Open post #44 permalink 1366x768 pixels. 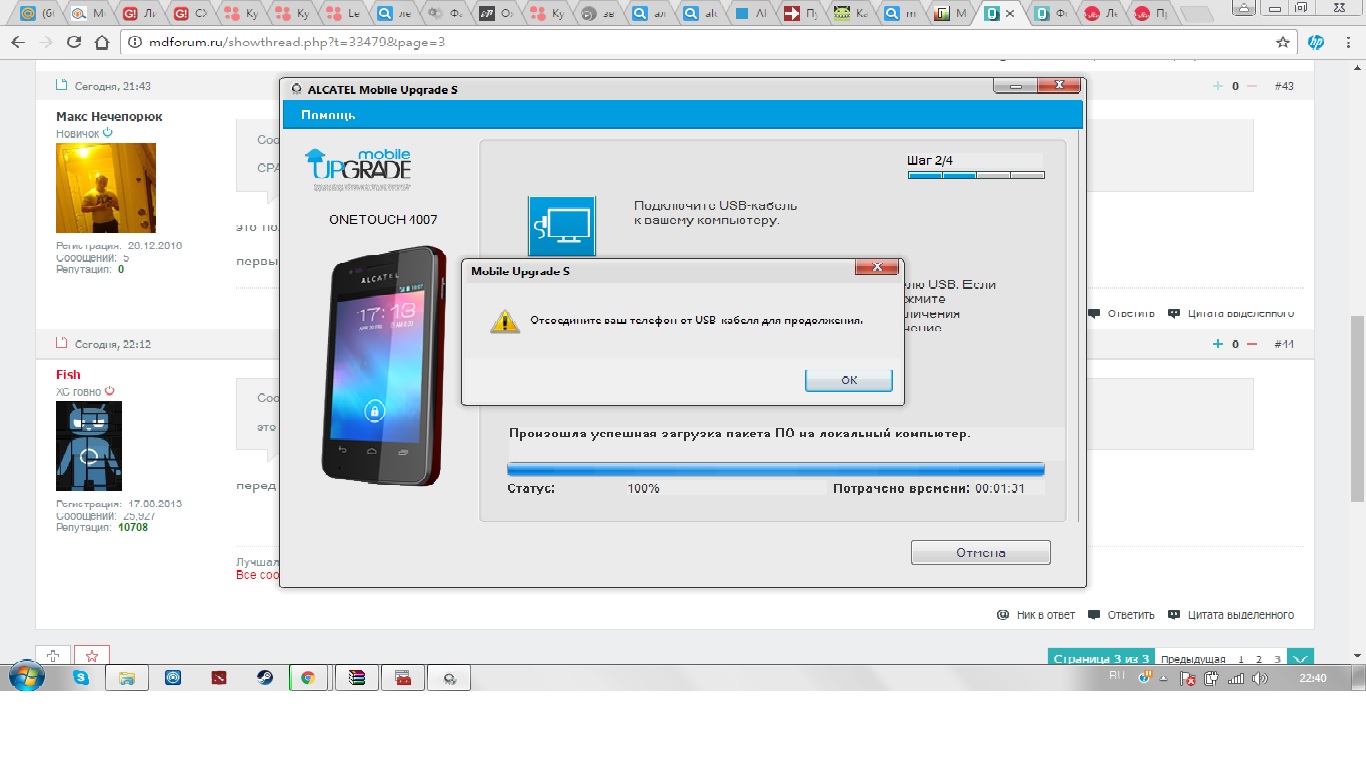coord(1284,344)
